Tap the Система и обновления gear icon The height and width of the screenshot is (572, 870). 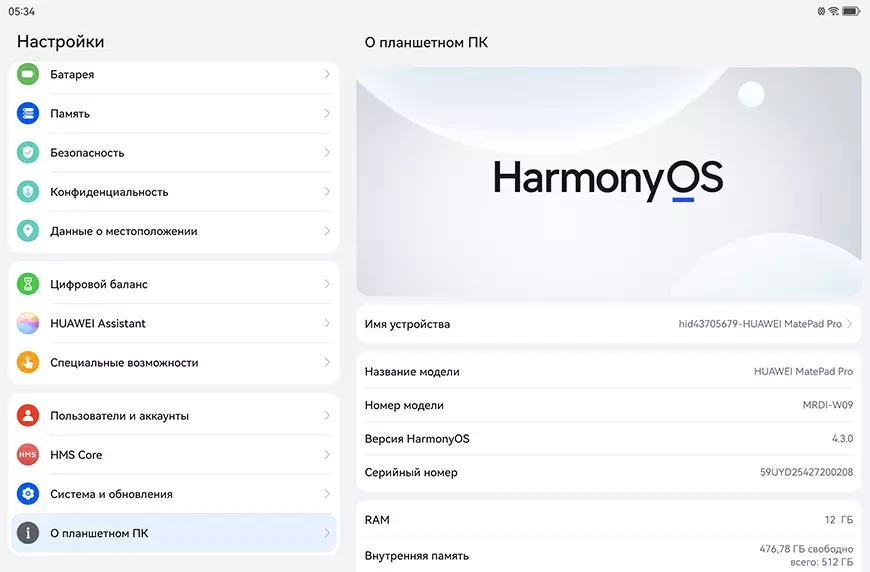[28, 494]
